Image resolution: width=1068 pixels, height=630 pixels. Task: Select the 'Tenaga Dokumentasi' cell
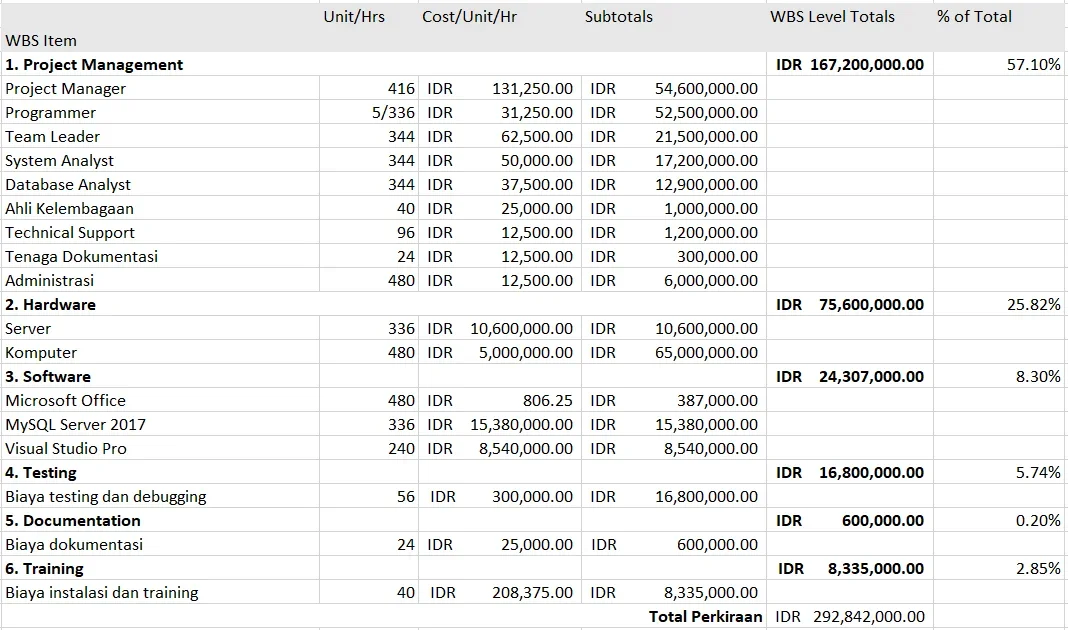81,256
